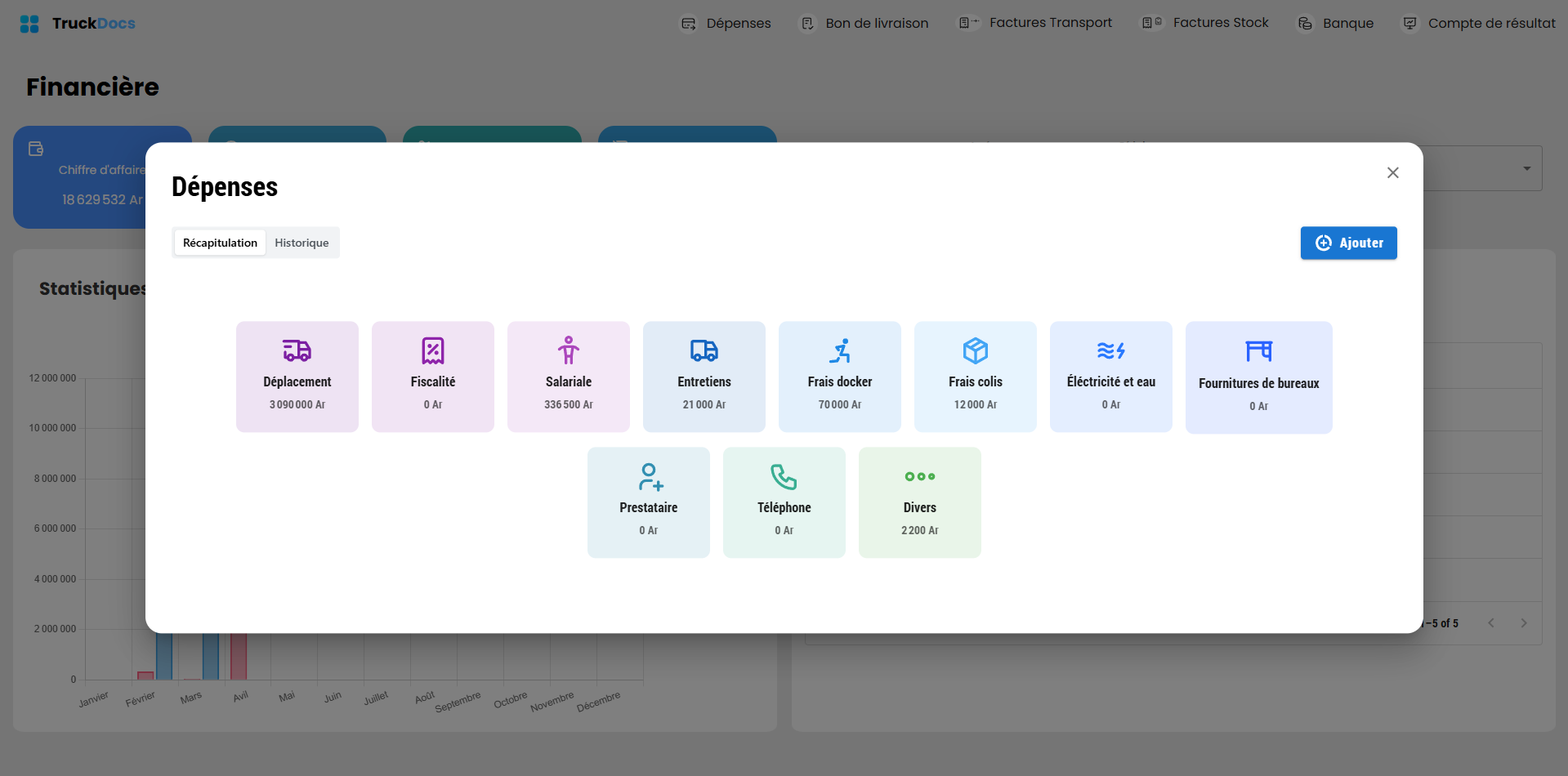Click the Éléctricité et eau wave icon

point(1111,350)
